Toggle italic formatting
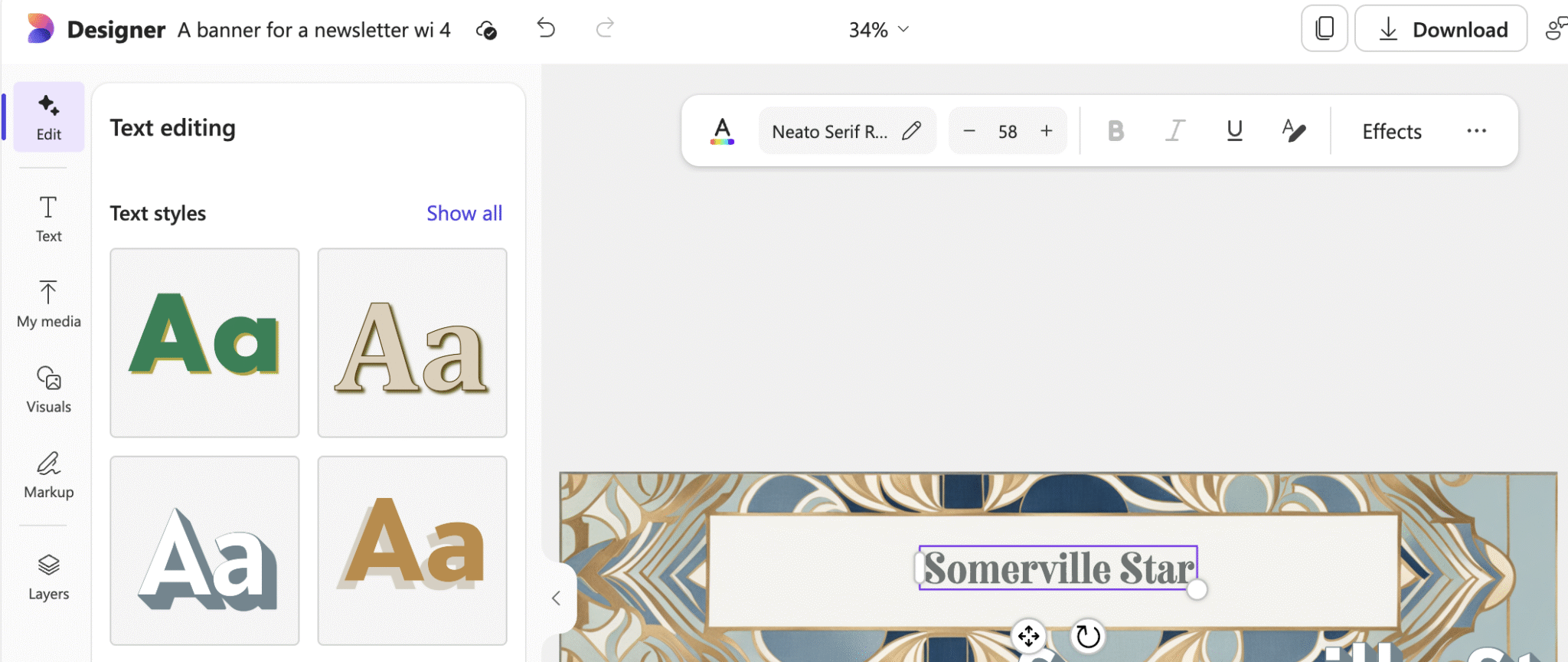The image size is (1568, 662). pyautogui.click(x=1175, y=131)
